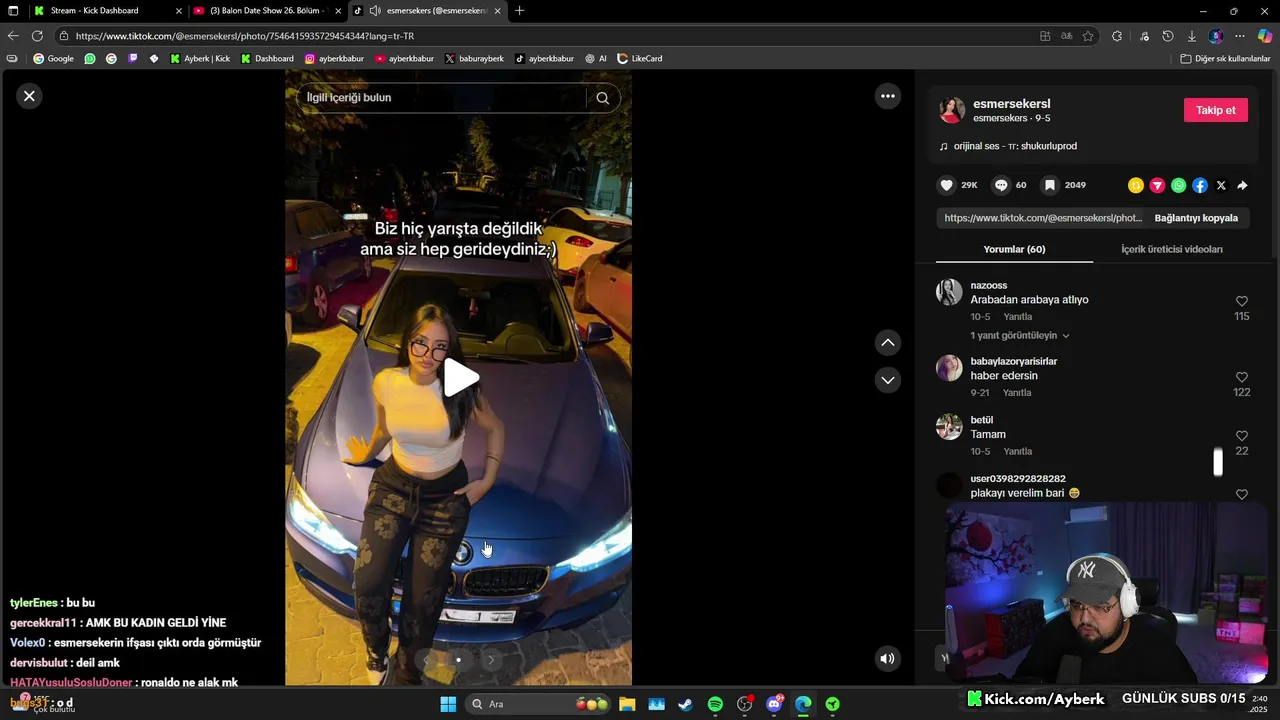Go to previous post with up chevron
Image resolution: width=1280 pixels, height=720 pixels.
(x=888, y=343)
